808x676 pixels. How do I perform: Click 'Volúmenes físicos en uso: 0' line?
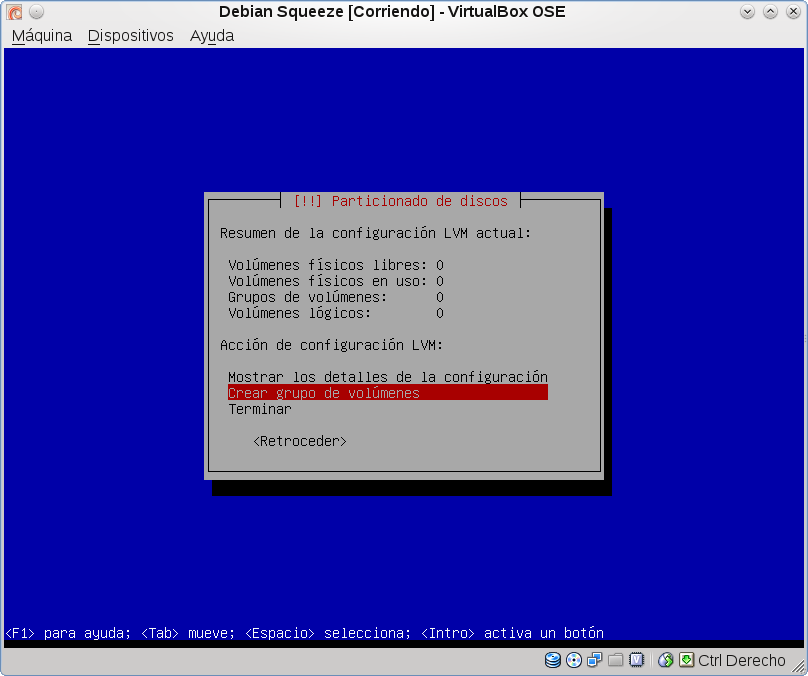tap(336, 281)
